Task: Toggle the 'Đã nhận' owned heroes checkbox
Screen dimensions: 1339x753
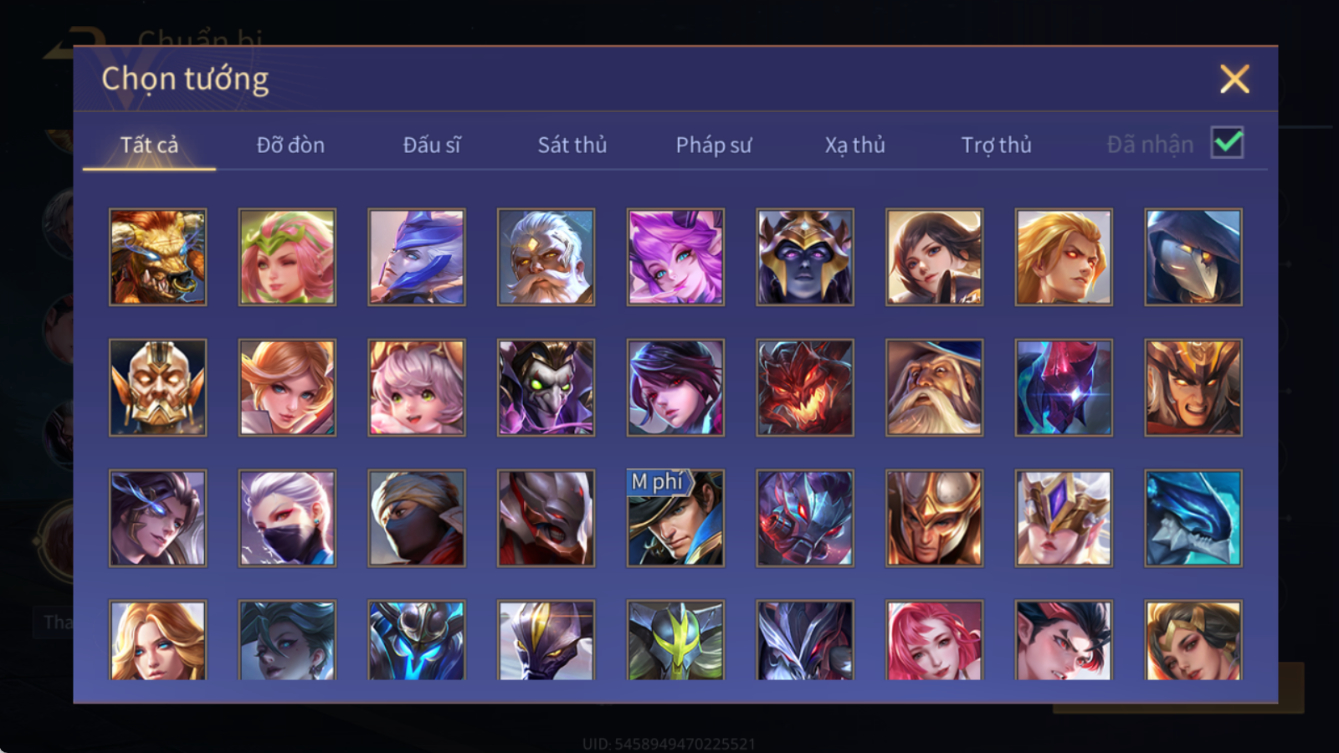Action: [x=1227, y=143]
